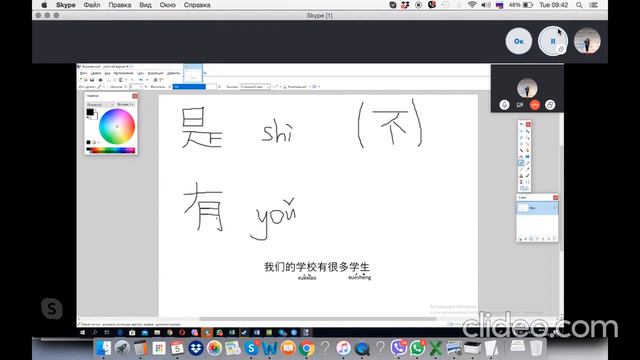Select the Zoom tool in Tools window
This screenshot has height=360, width=640.
[528, 144]
